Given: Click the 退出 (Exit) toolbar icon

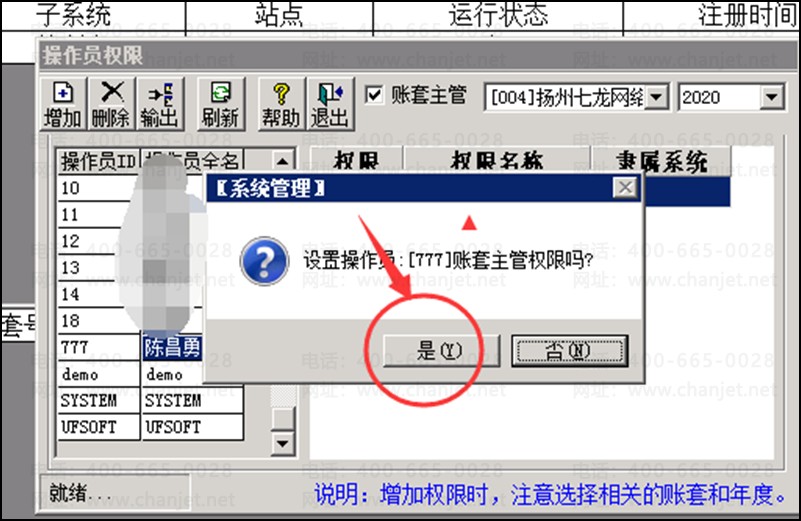Looking at the screenshot, I should click(x=331, y=105).
